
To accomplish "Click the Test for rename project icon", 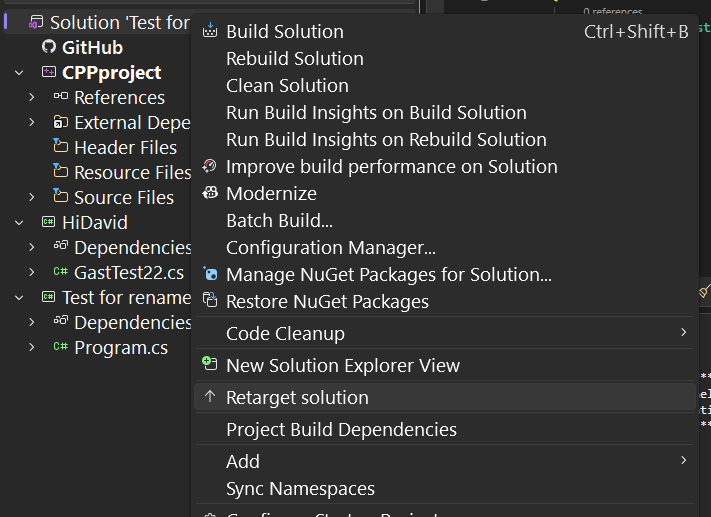I will click(x=49, y=297).
